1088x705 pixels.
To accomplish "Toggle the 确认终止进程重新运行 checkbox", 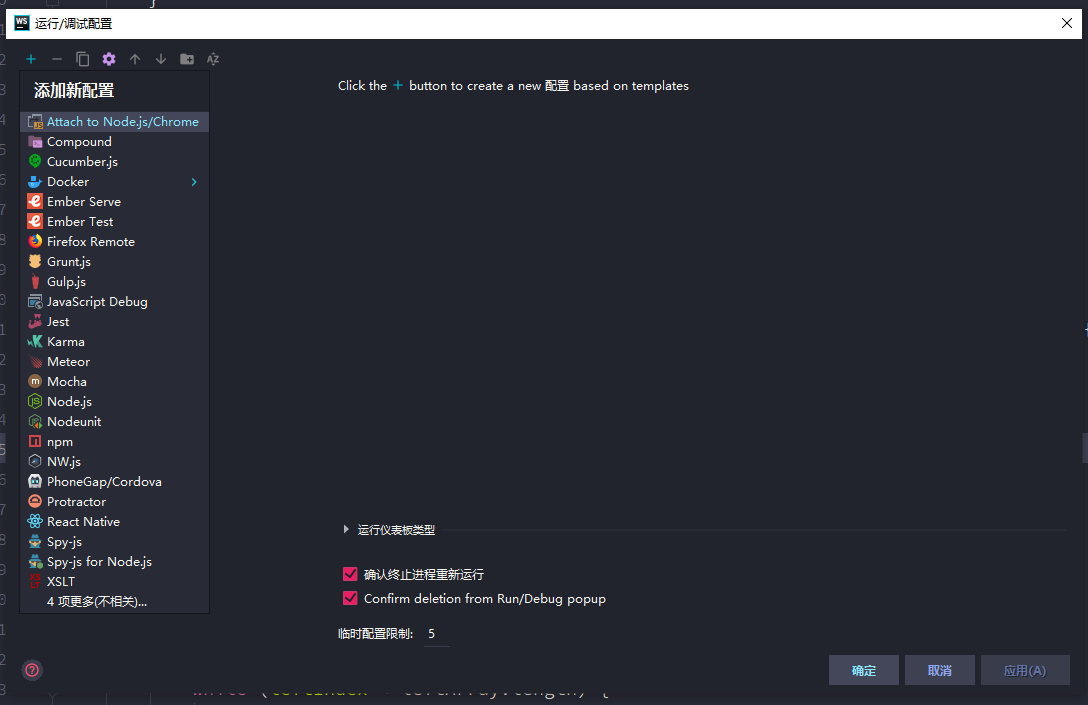I will pos(350,574).
